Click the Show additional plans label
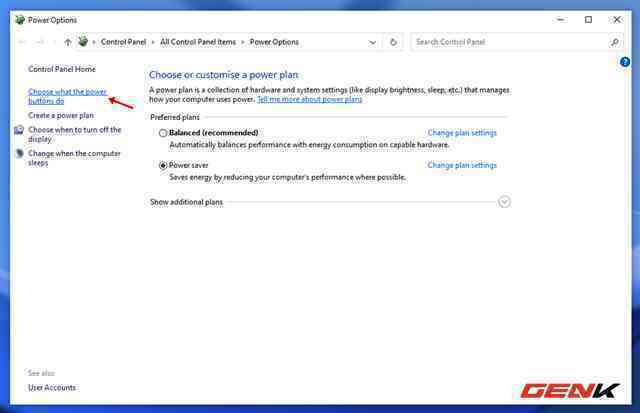 pos(186,202)
